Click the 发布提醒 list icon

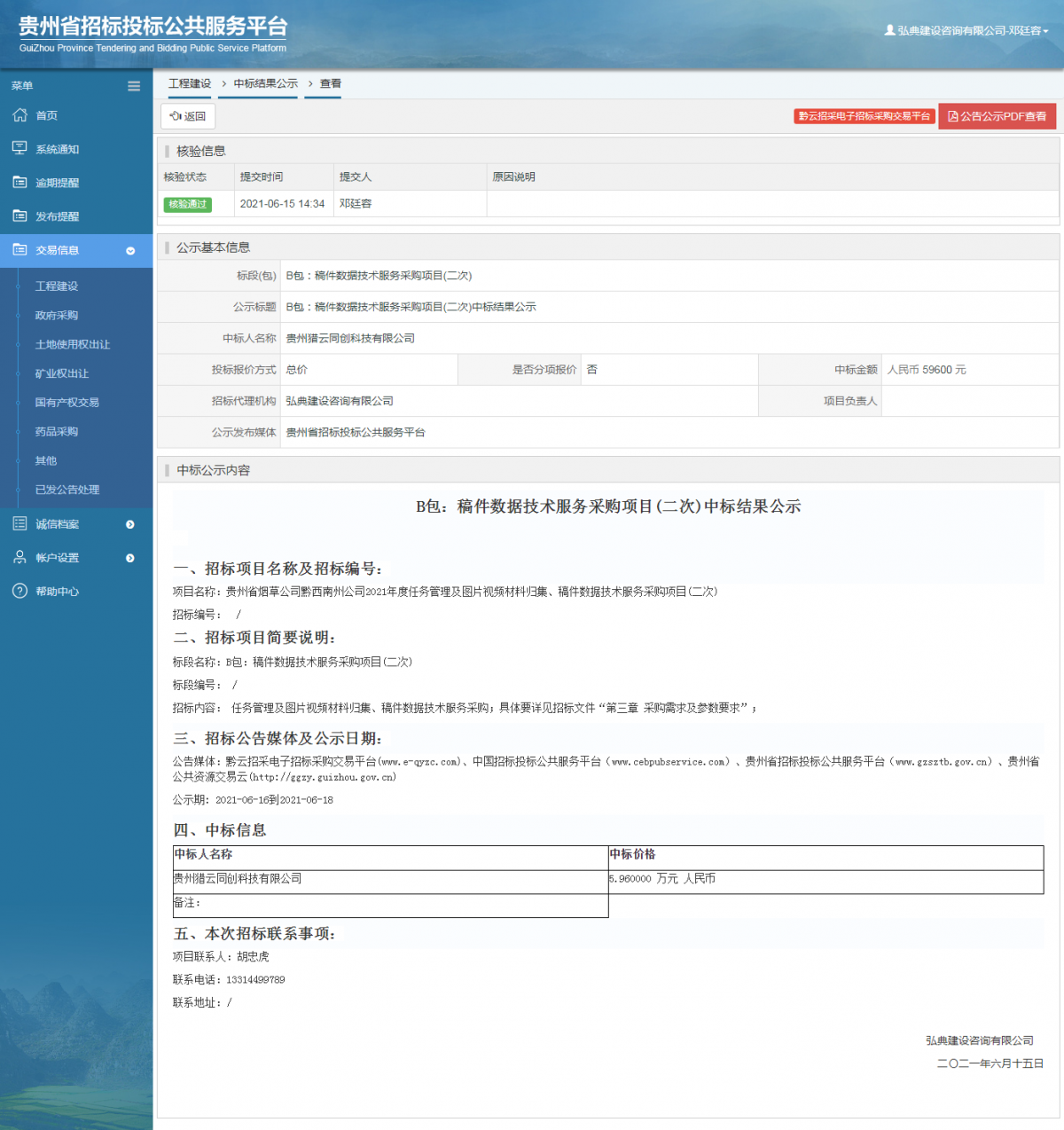tap(20, 216)
